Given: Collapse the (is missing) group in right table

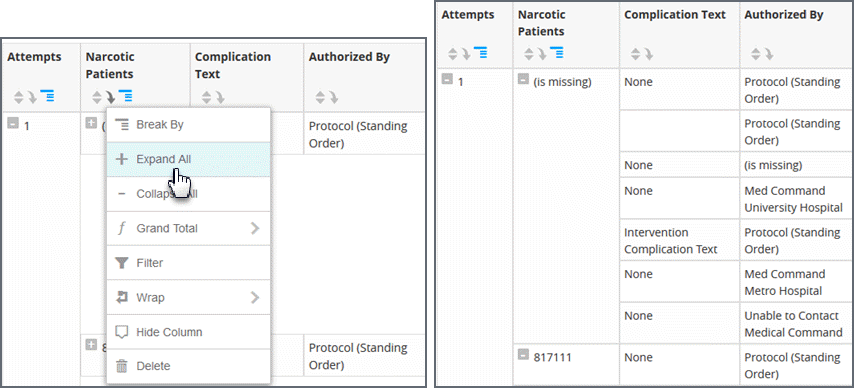Looking at the screenshot, I should coord(523,80).
